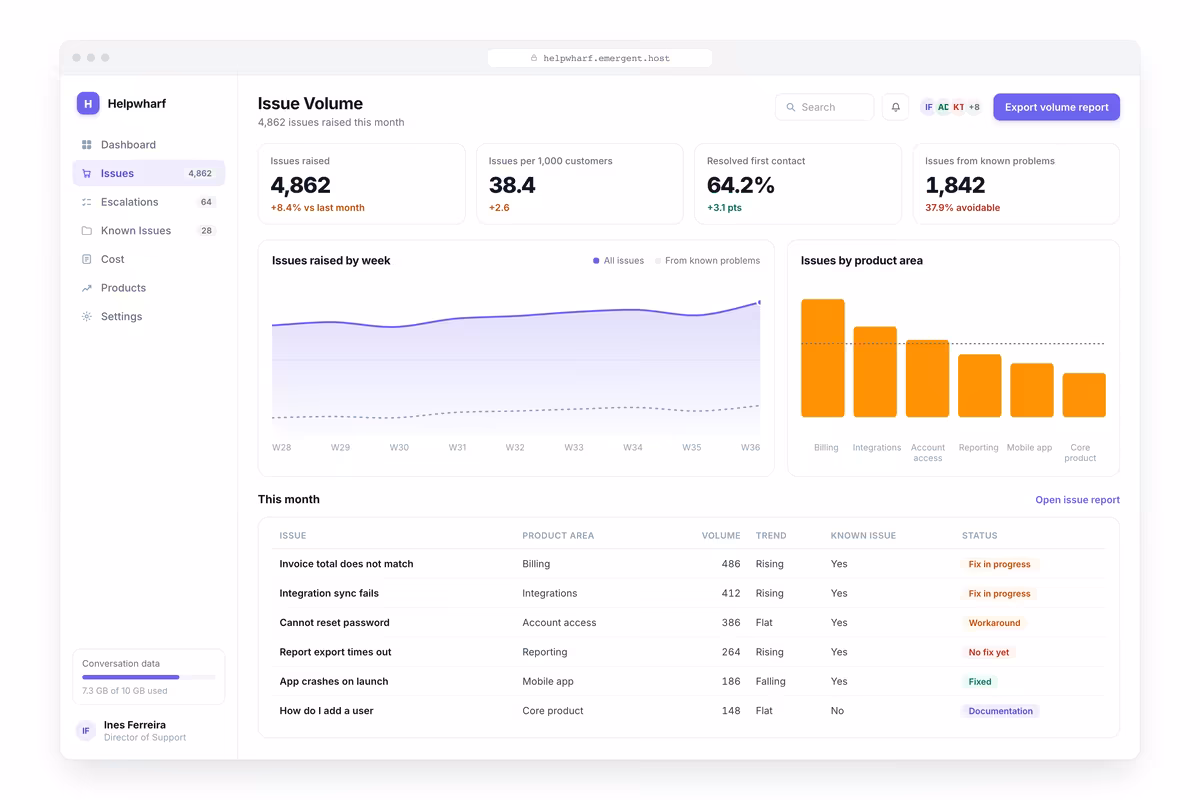This screenshot has width=1200, height=800.
Task: Select the Issues sidebar item
Action: (148, 173)
